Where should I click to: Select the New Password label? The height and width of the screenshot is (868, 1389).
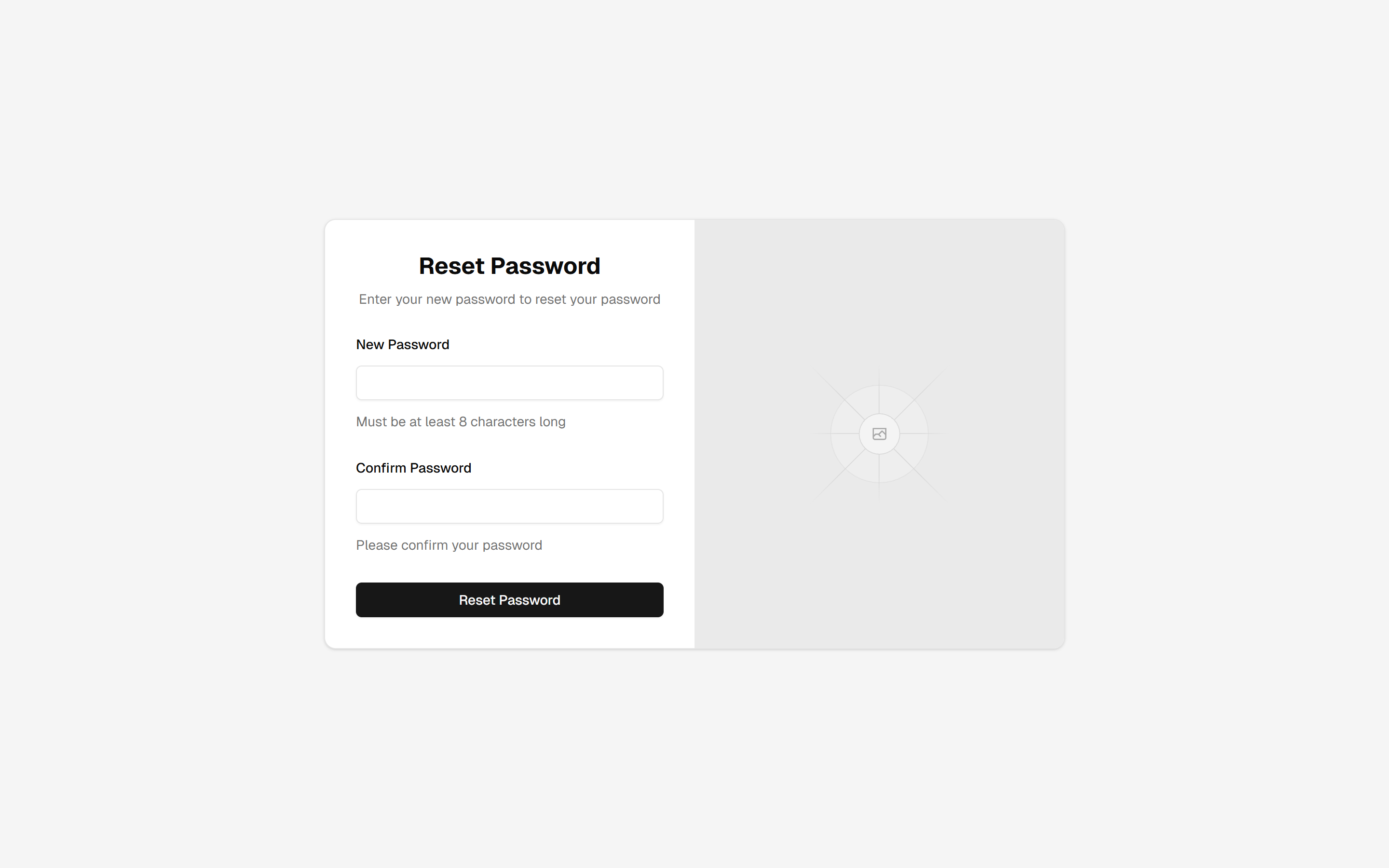tap(402, 344)
